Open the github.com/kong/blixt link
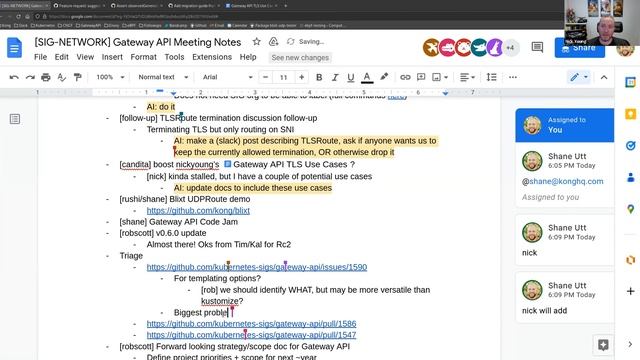640x360 pixels. click(x=198, y=211)
